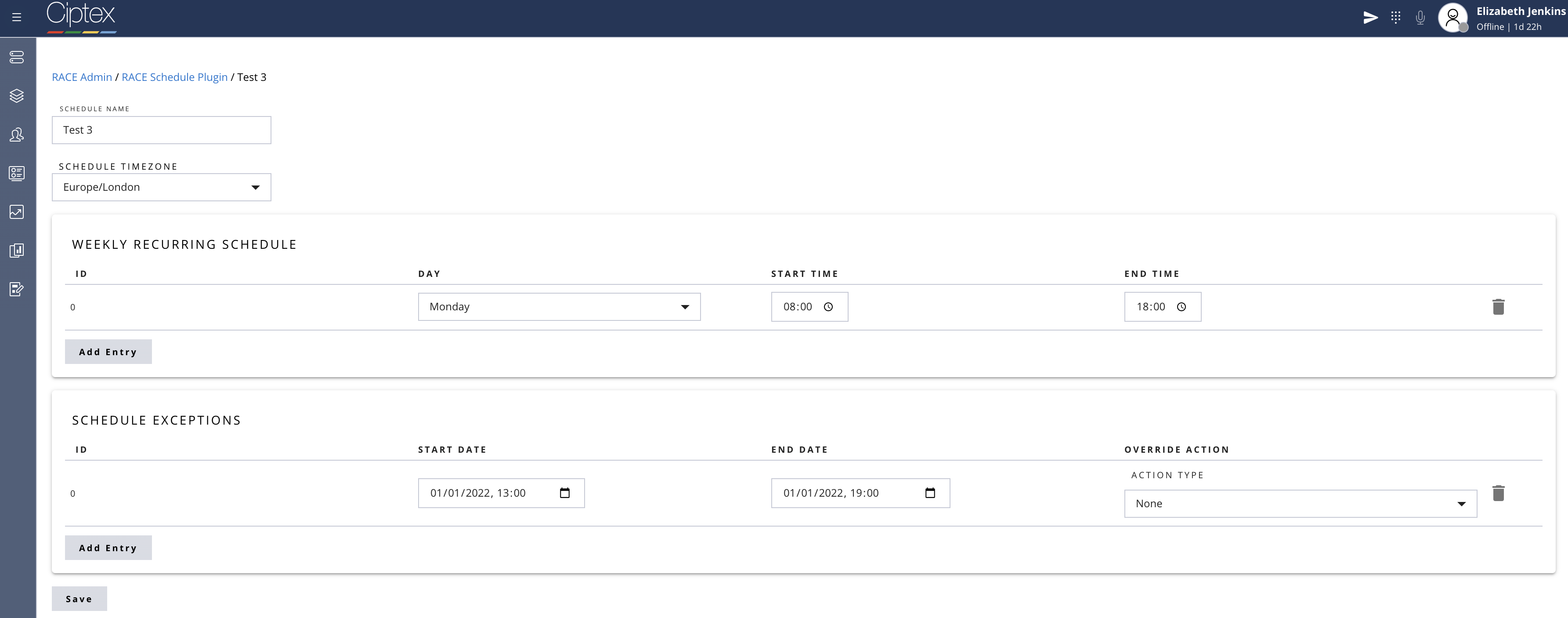Screen dimensions: 1568x618
Task: Click the 01/01/2022, 19:00 end date field
Action: 860,493
